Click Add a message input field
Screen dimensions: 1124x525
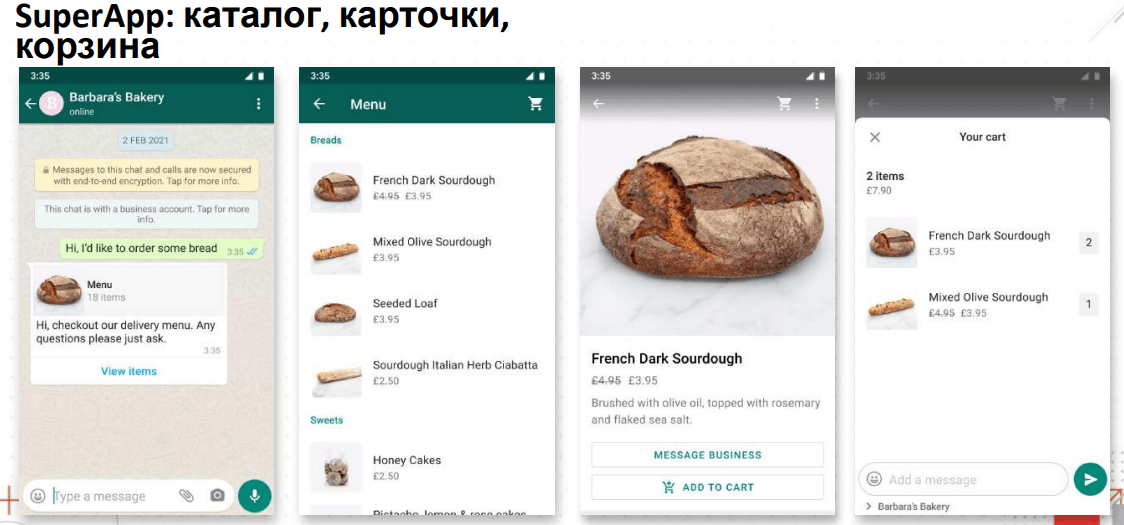coord(963,479)
